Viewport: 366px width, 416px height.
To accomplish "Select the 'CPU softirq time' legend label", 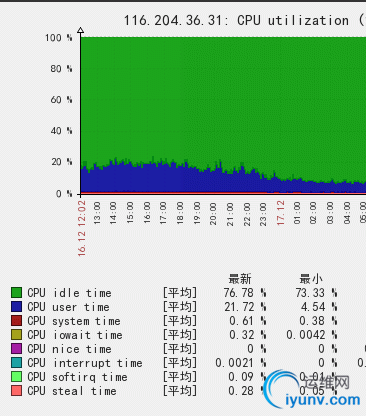I will pyautogui.click(x=77, y=377).
